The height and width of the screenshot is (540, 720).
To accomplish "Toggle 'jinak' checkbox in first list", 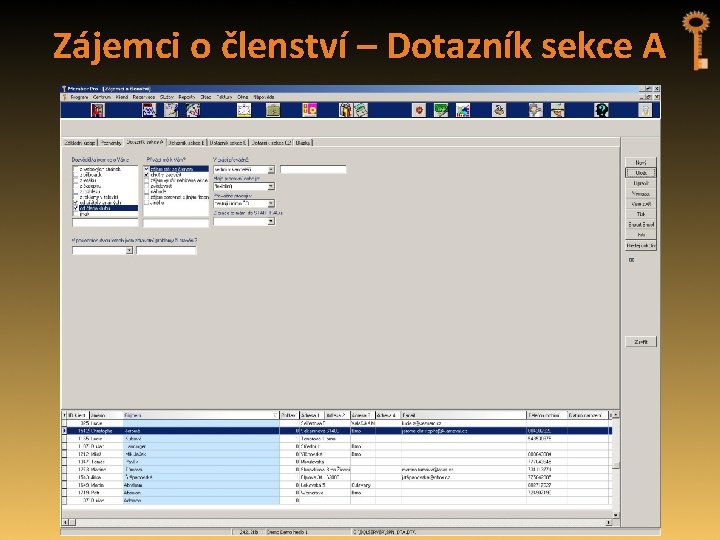I will pyautogui.click(x=76, y=214).
